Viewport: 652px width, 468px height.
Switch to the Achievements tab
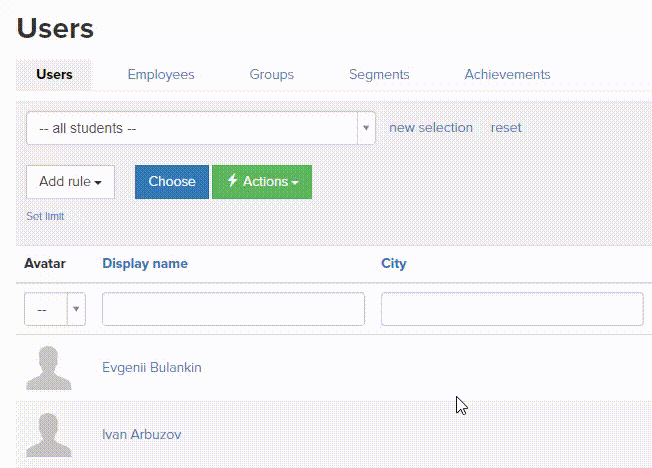[507, 75]
